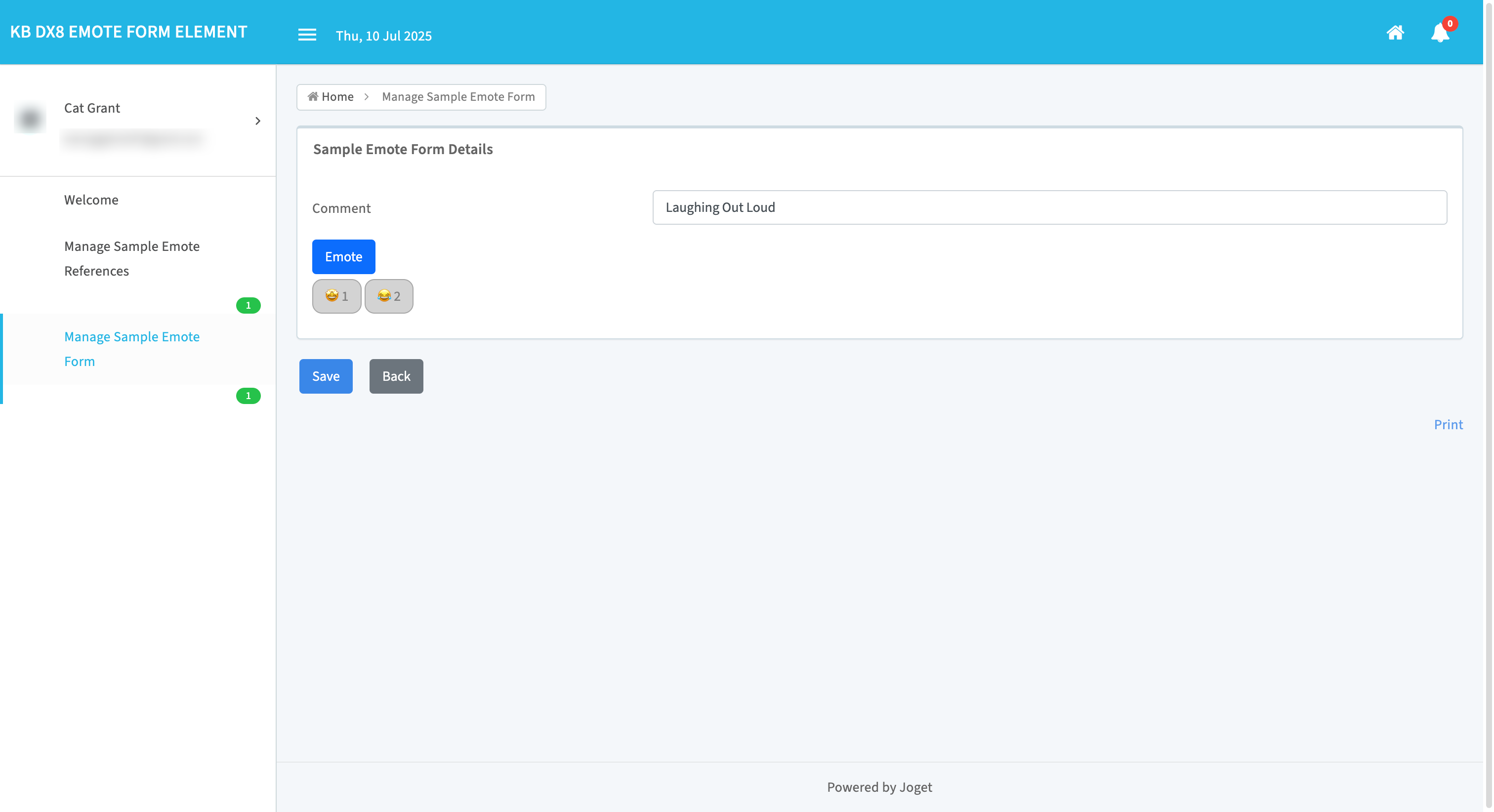Save the emote form
The width and height of the screenshot is (1494, 812).
click(x=326, y=376)
